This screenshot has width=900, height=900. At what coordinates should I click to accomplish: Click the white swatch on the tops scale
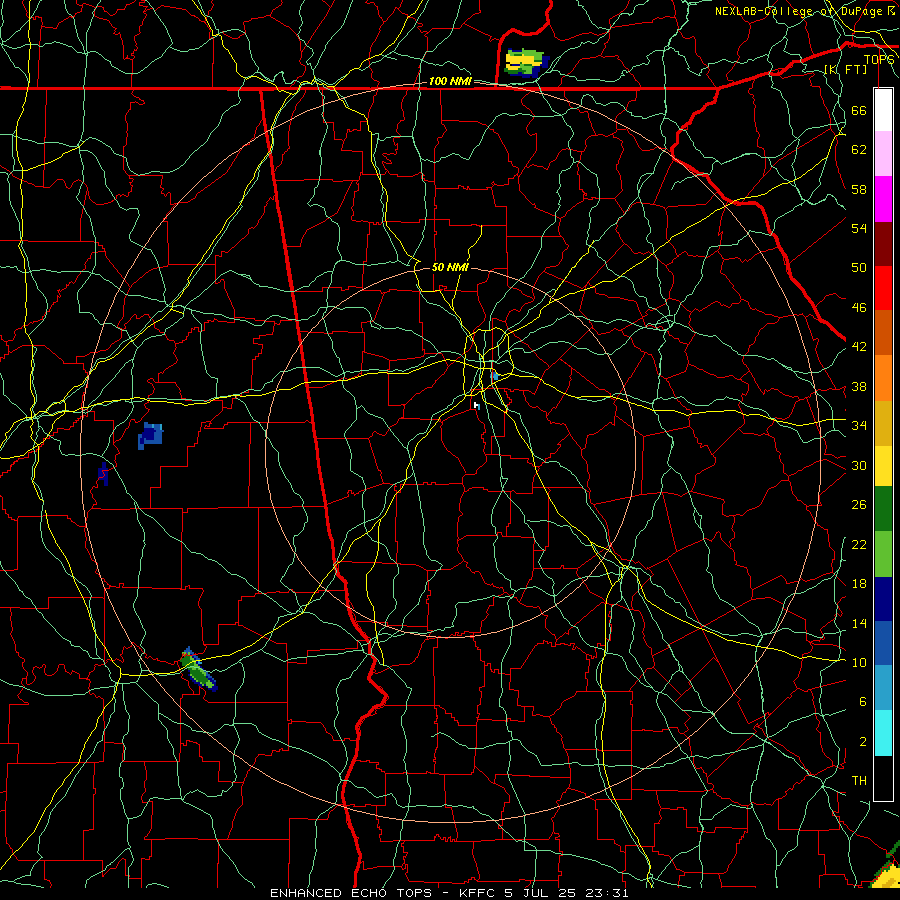click(x=883, y=110)
